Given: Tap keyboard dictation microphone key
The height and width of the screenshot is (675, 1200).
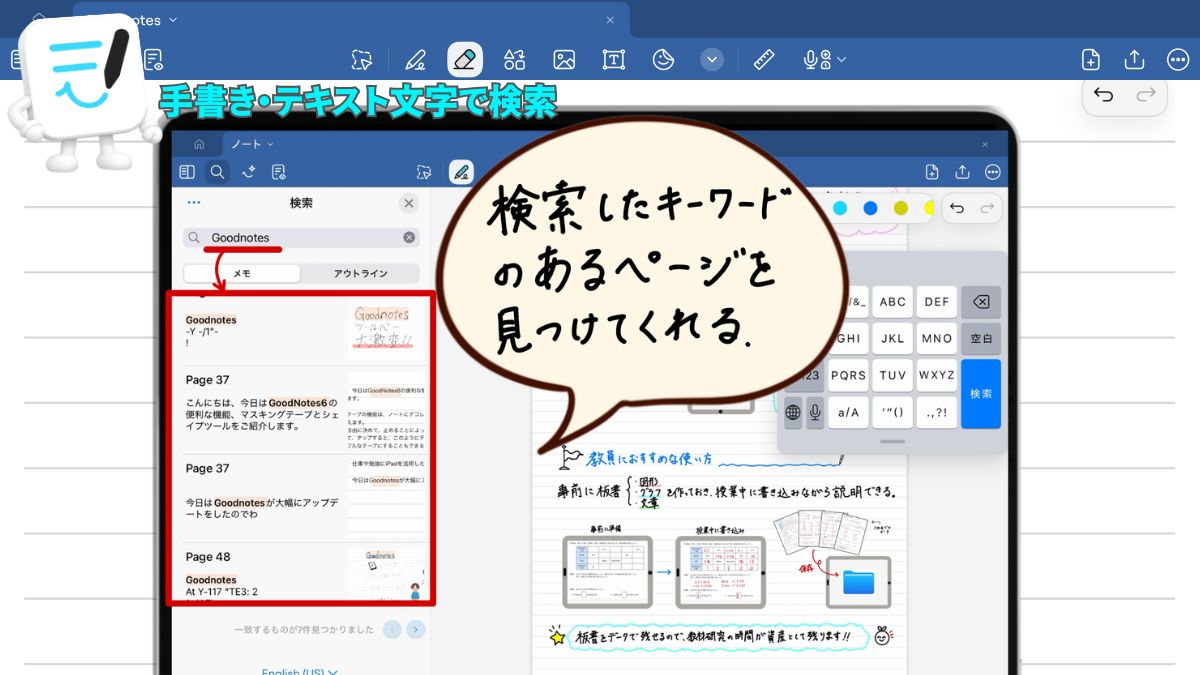Looking at the screenshot, I should (x=815, y=412).
